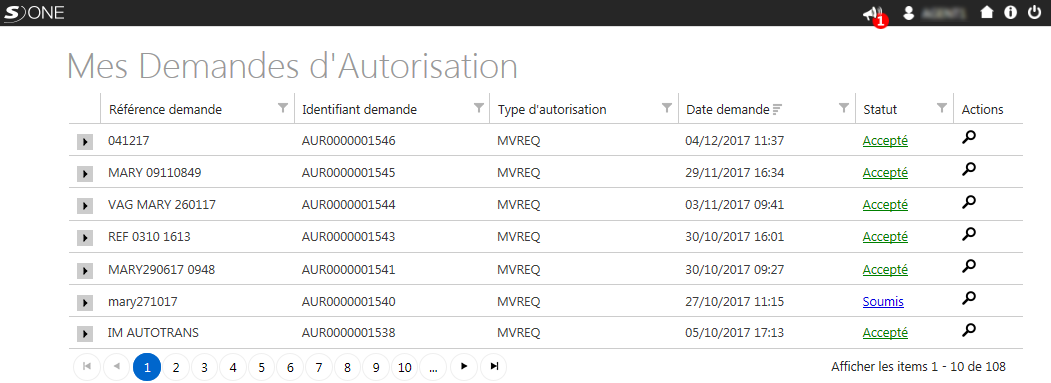Click the power logout icon
Viewport: 1051px width, 383px height.
click(x=1034, y=12)
